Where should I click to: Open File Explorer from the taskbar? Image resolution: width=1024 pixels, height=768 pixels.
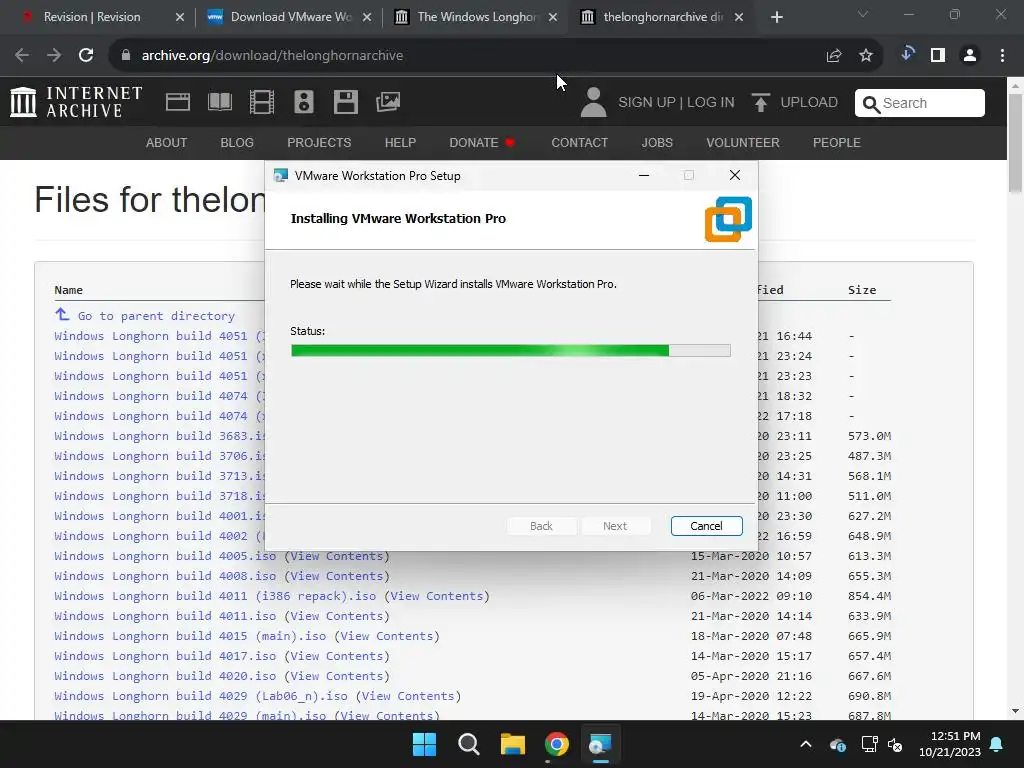pyautogui.click(x=513, y=744)
